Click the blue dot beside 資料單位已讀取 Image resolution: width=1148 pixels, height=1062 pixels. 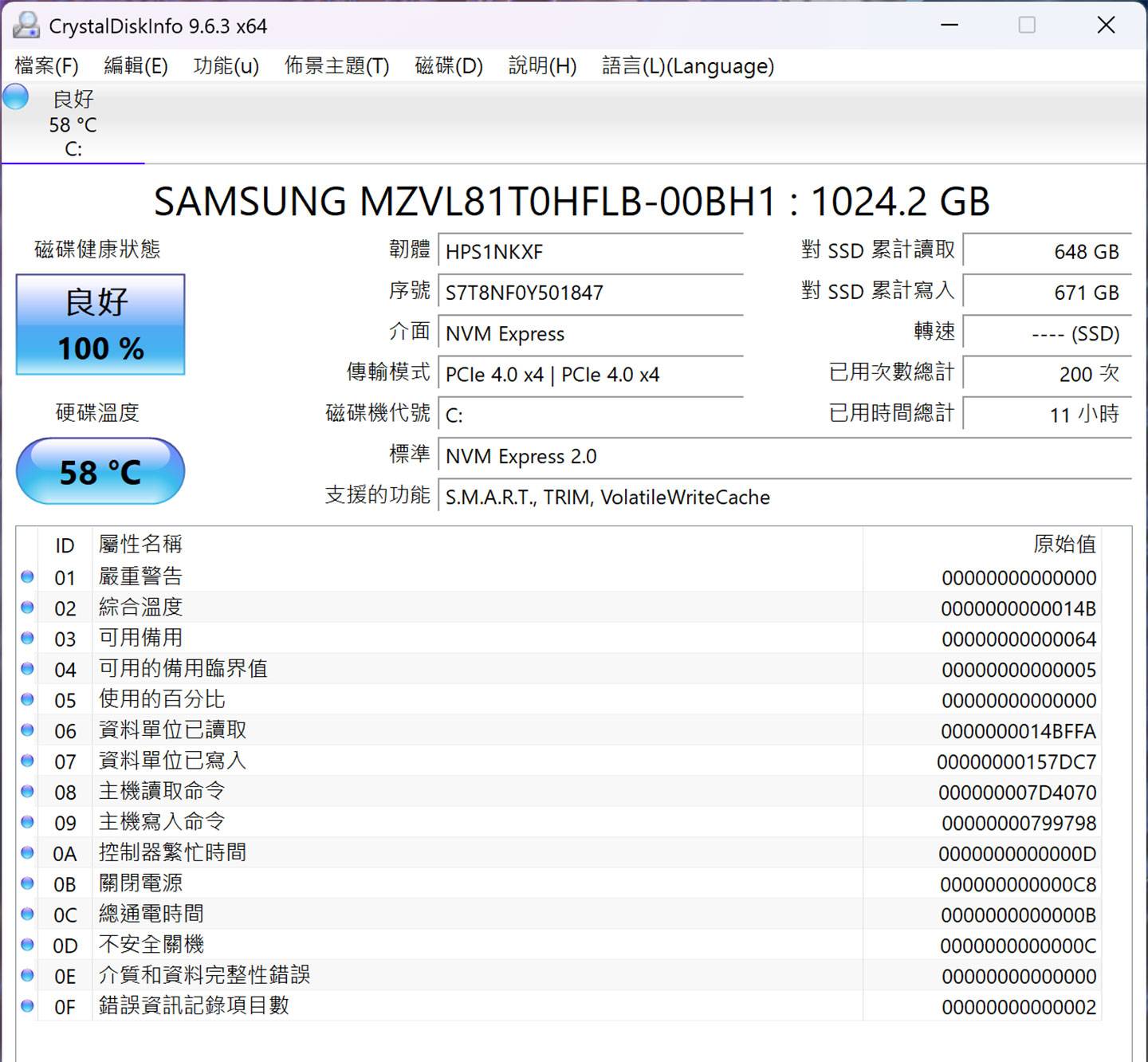click(x=27, y=730)
